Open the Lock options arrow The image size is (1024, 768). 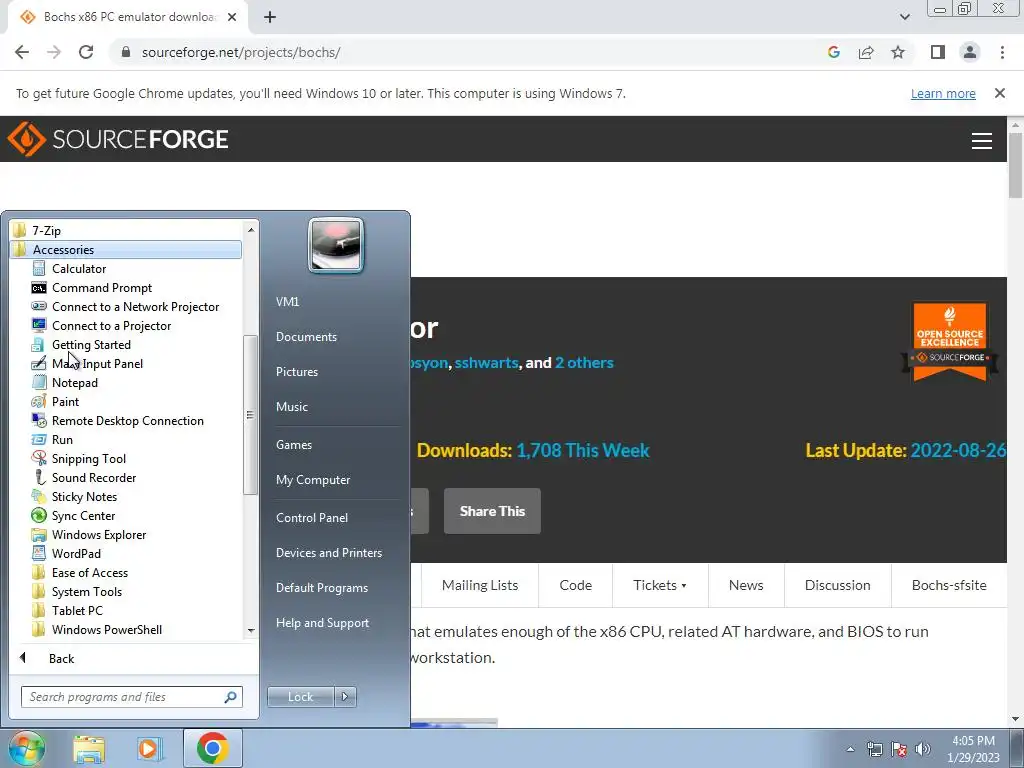[x=345, y=697]
